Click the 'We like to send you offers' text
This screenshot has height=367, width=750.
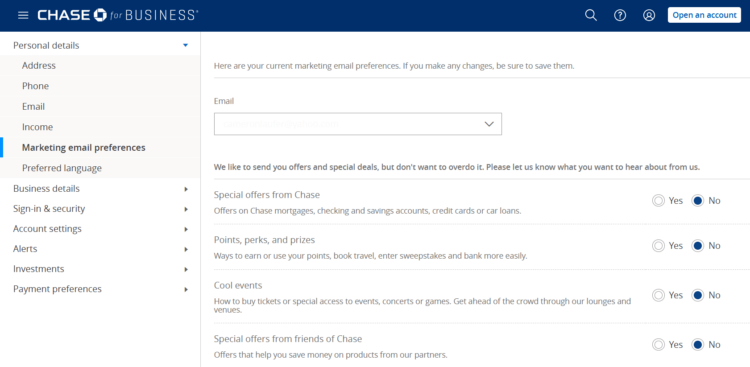(457, 167)
